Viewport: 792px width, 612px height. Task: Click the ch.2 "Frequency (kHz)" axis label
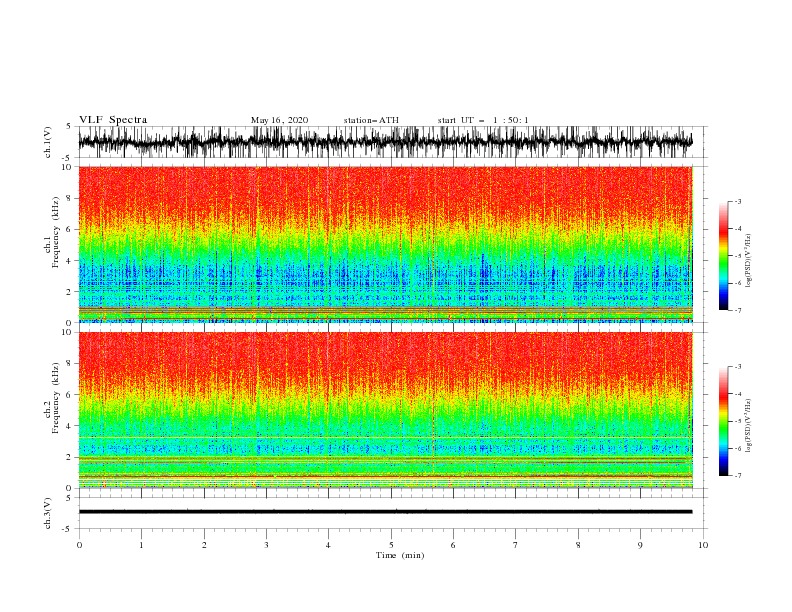tap(56, 398)
